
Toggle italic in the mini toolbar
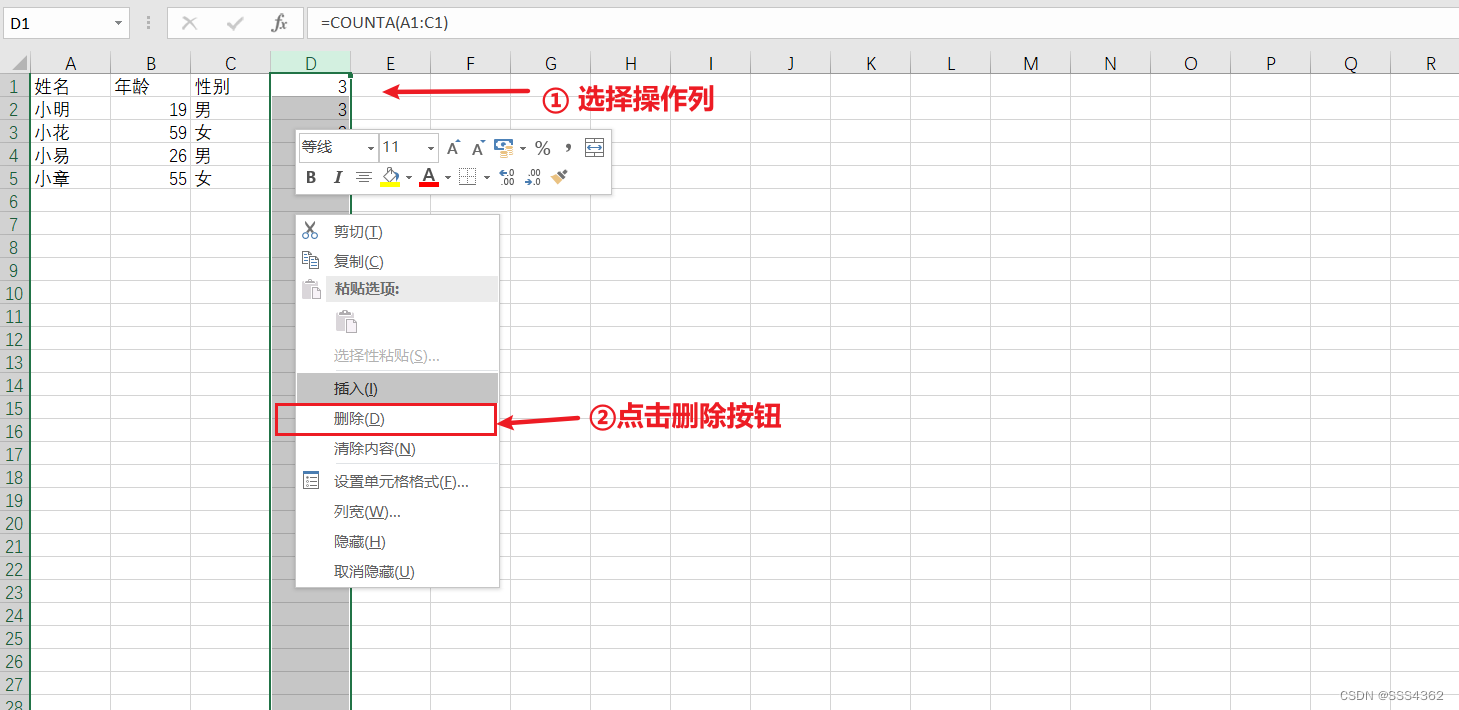(337, 177)
